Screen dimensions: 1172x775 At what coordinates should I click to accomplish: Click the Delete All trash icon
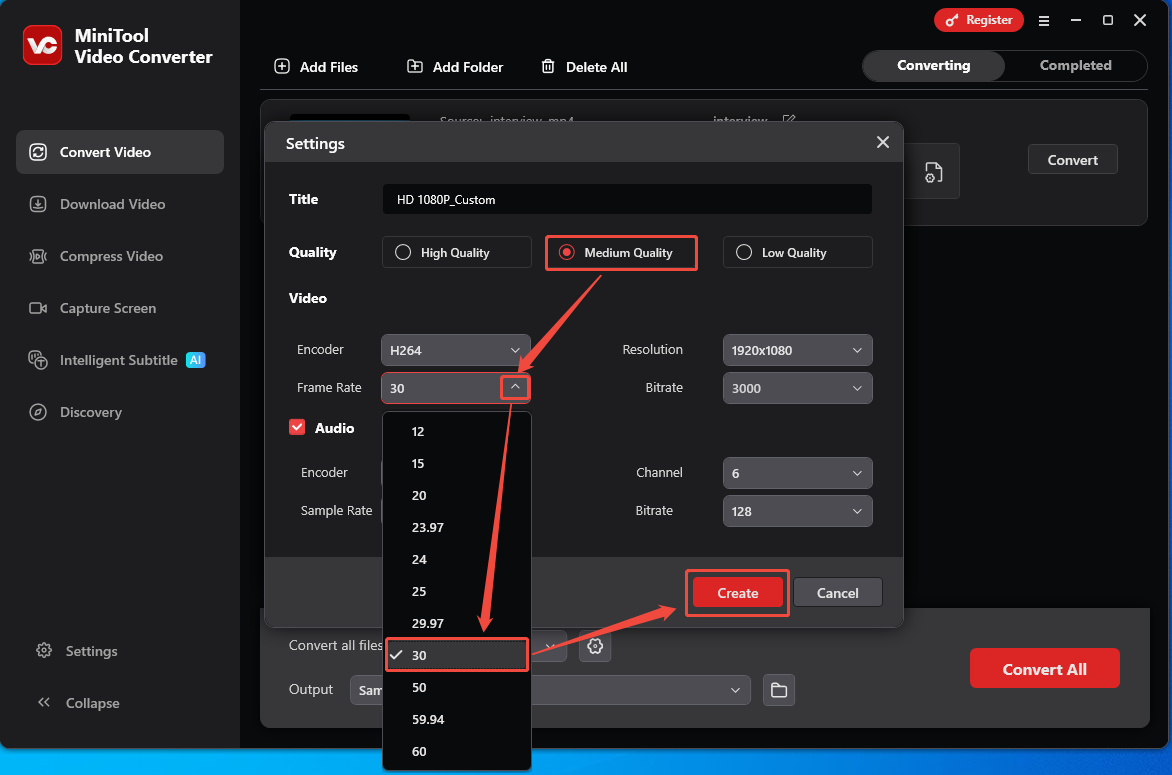coord(548,66)
